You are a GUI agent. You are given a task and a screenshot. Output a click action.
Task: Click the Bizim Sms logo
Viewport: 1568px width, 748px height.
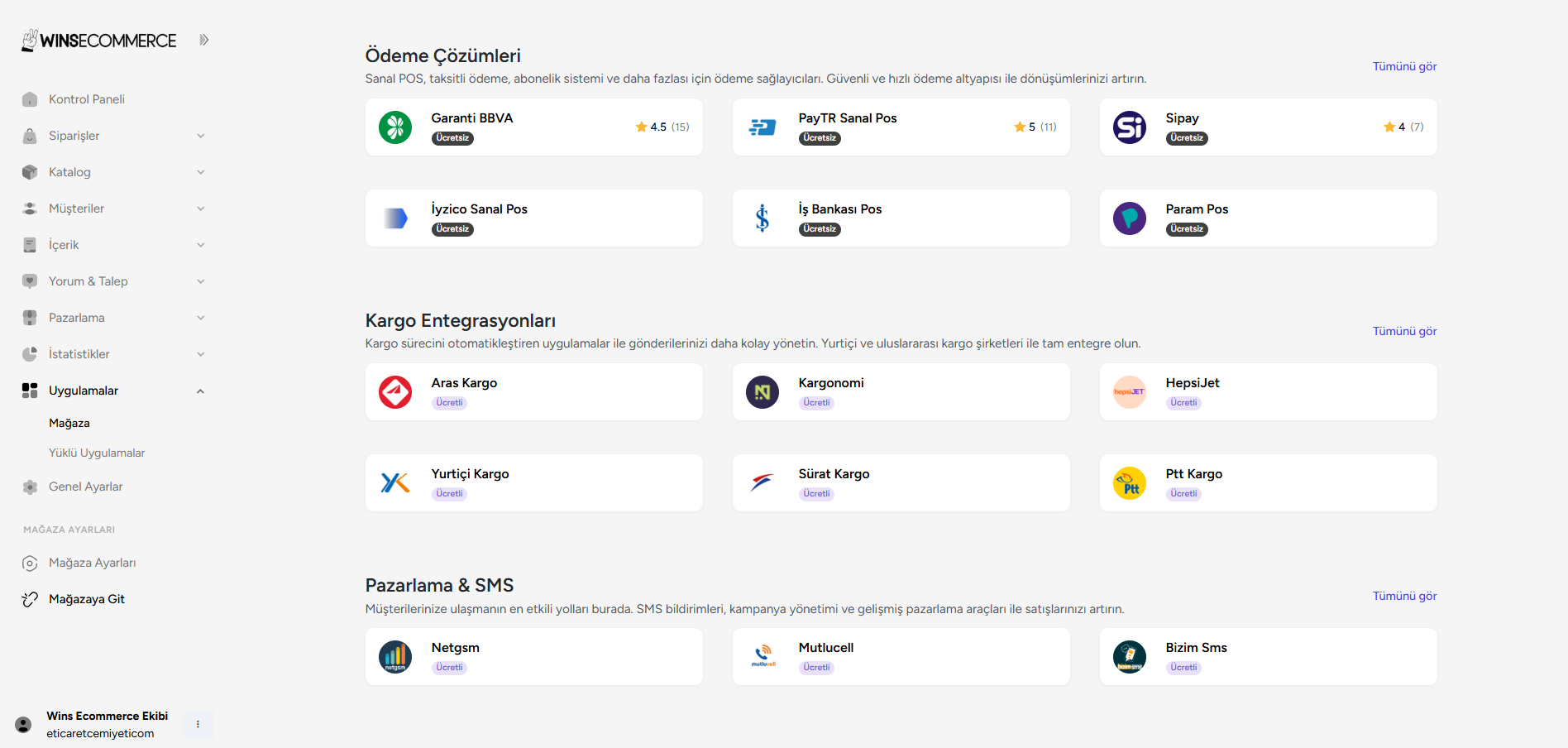1130,657
